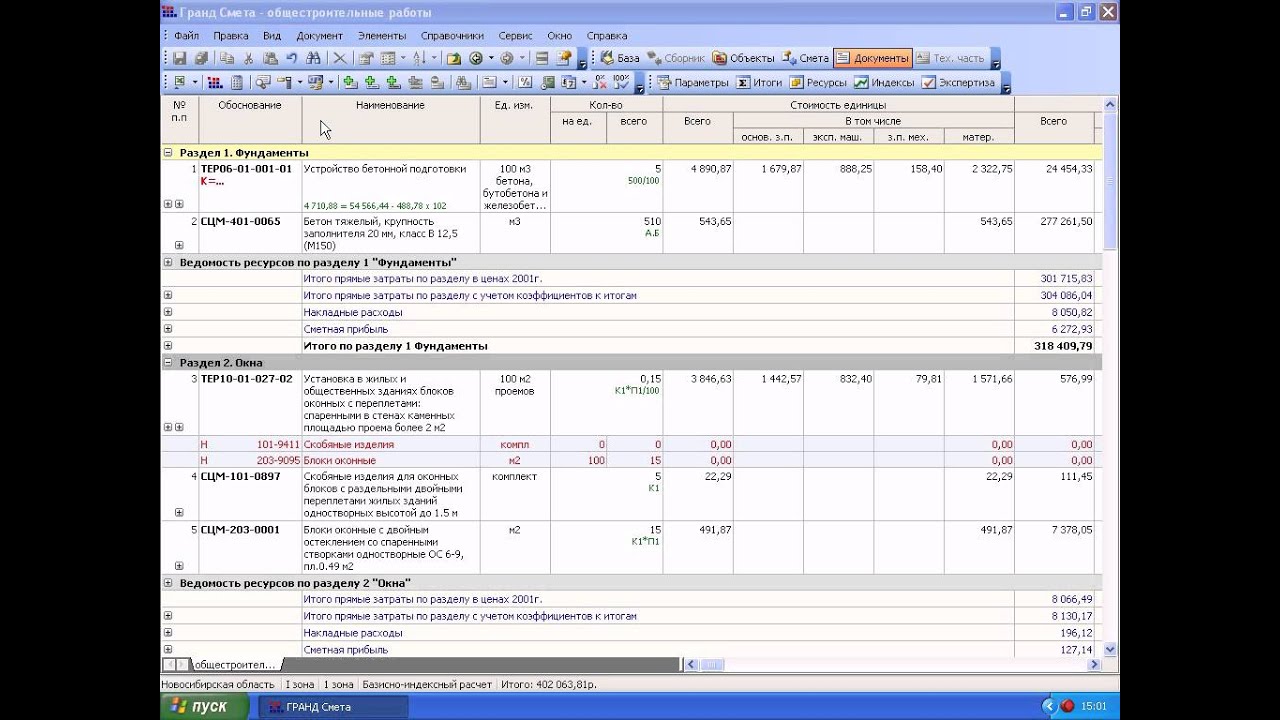Click the table layout icon in top toolbar

388,59
